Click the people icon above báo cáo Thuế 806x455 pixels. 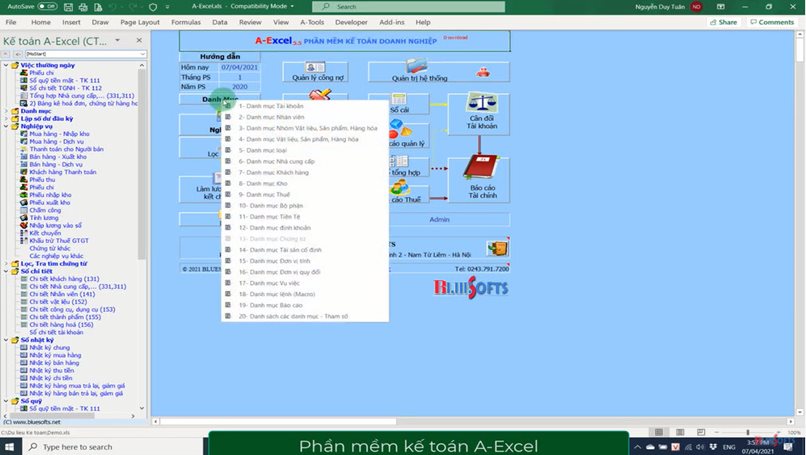click(400, 187)
